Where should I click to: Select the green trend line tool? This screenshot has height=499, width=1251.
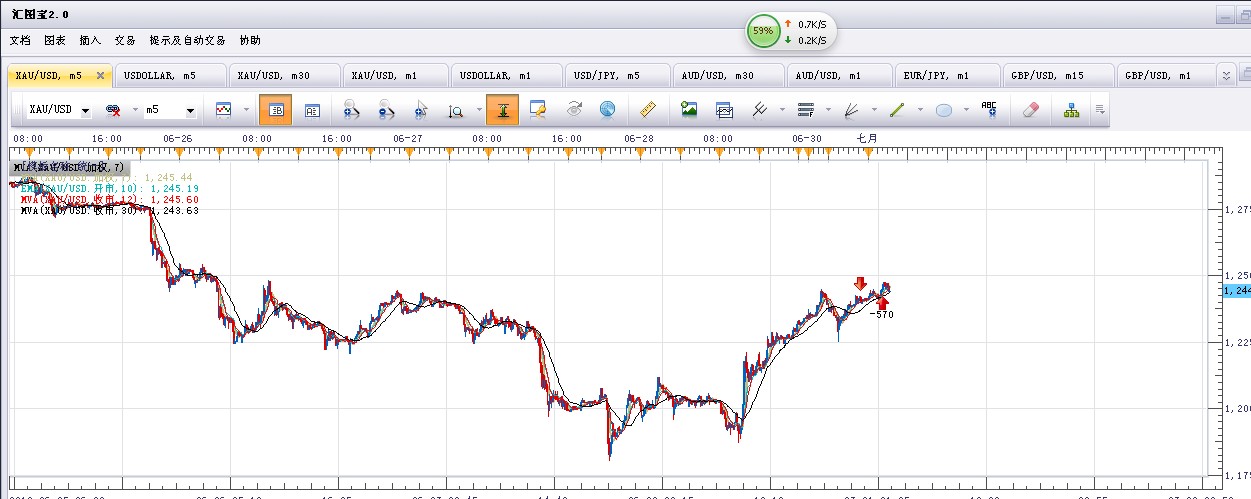point(897,110)
